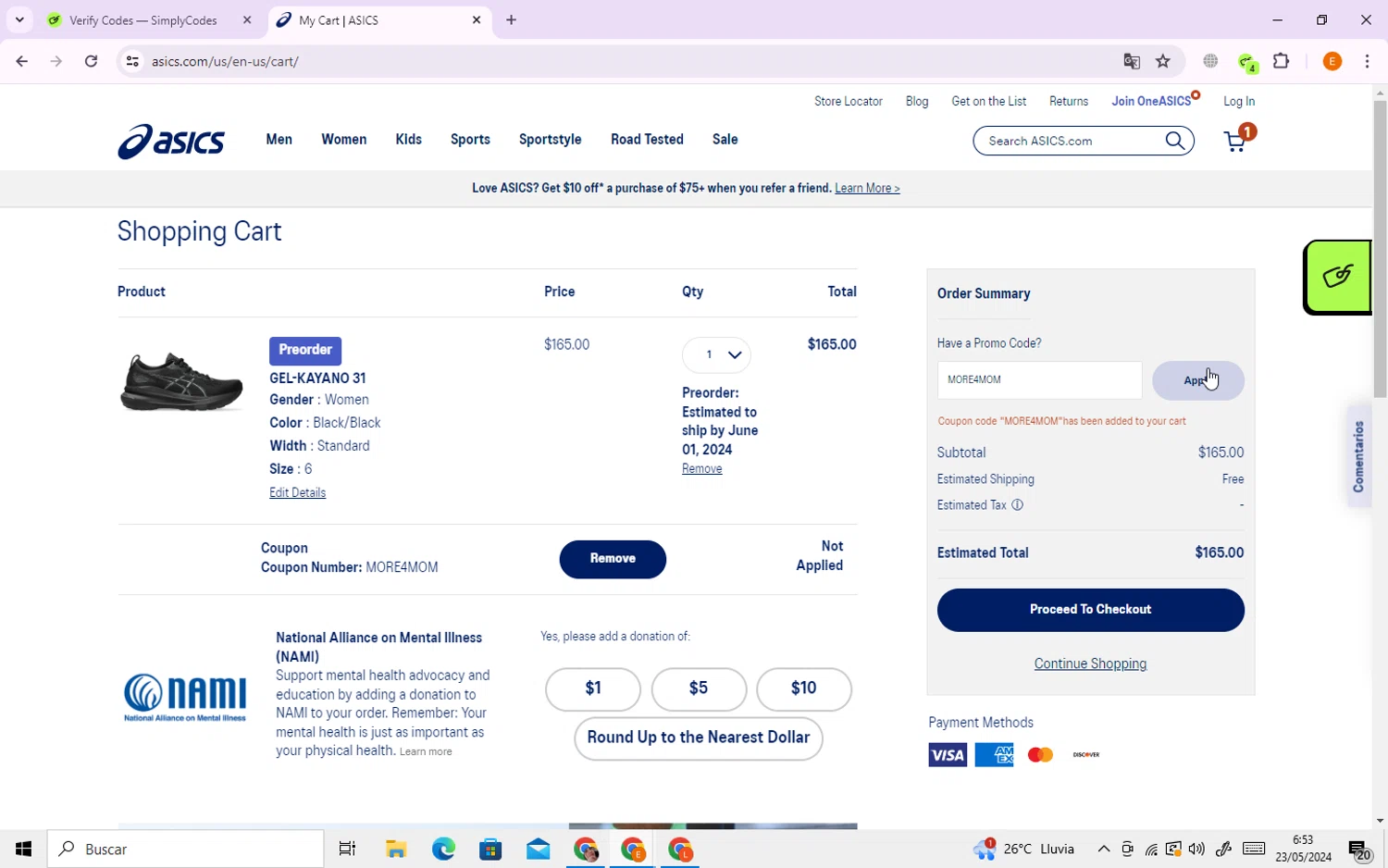
Task: Remove the MORE4MOM coupon
Action: click(613, 559)
